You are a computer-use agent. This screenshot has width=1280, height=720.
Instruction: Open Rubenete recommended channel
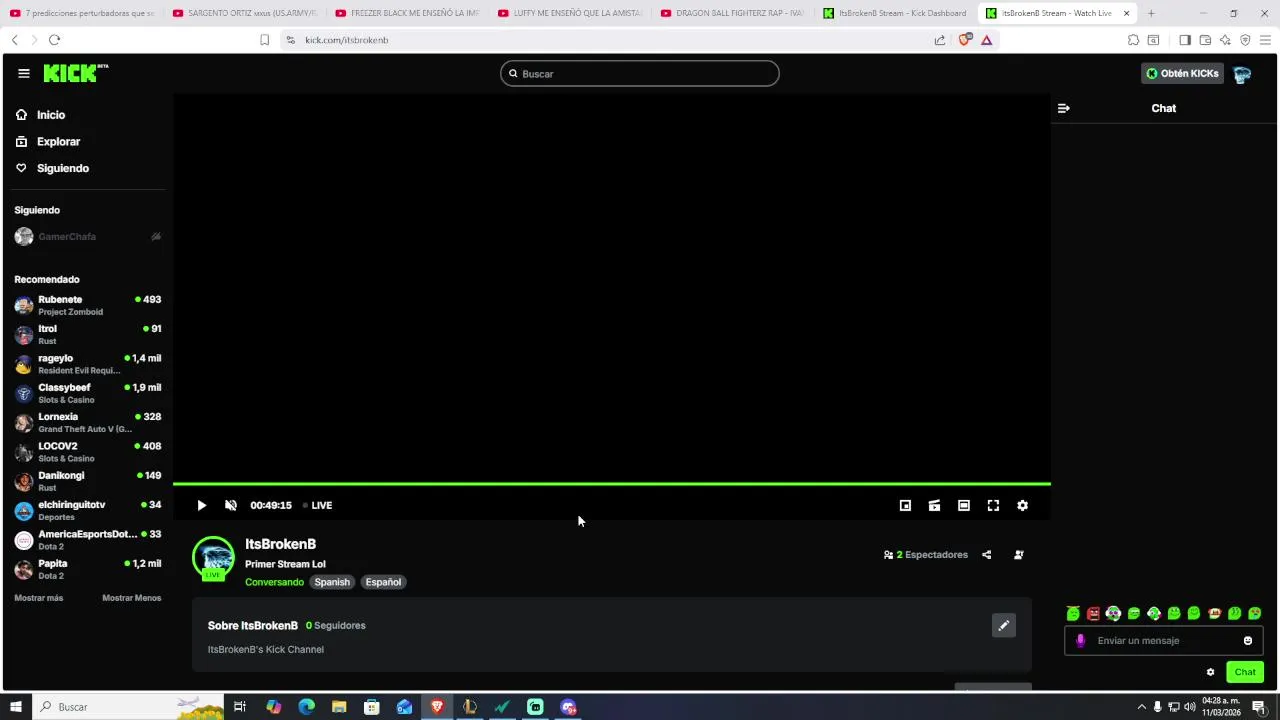coord(88,305)
